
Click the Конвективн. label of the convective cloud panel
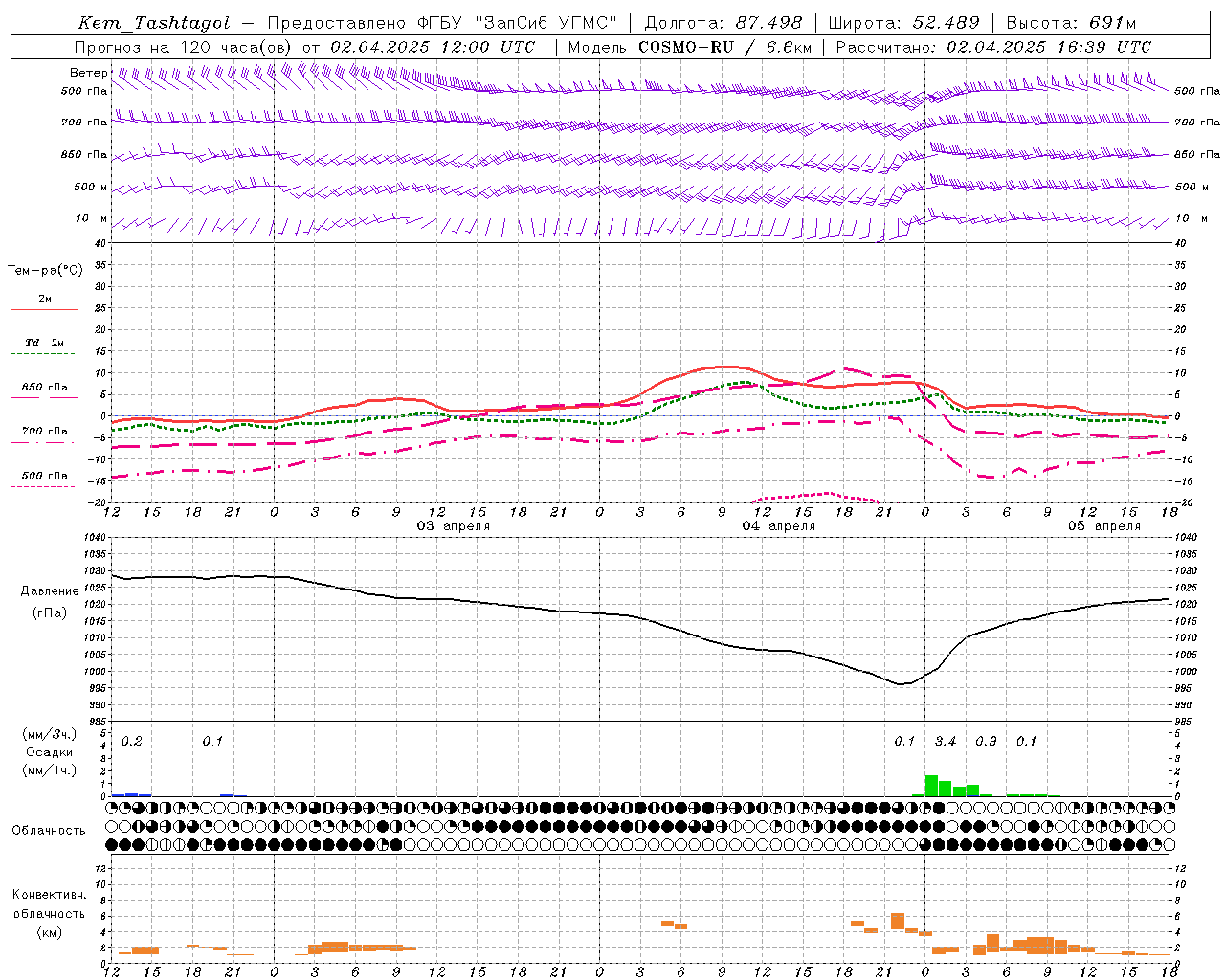(49, 895)
